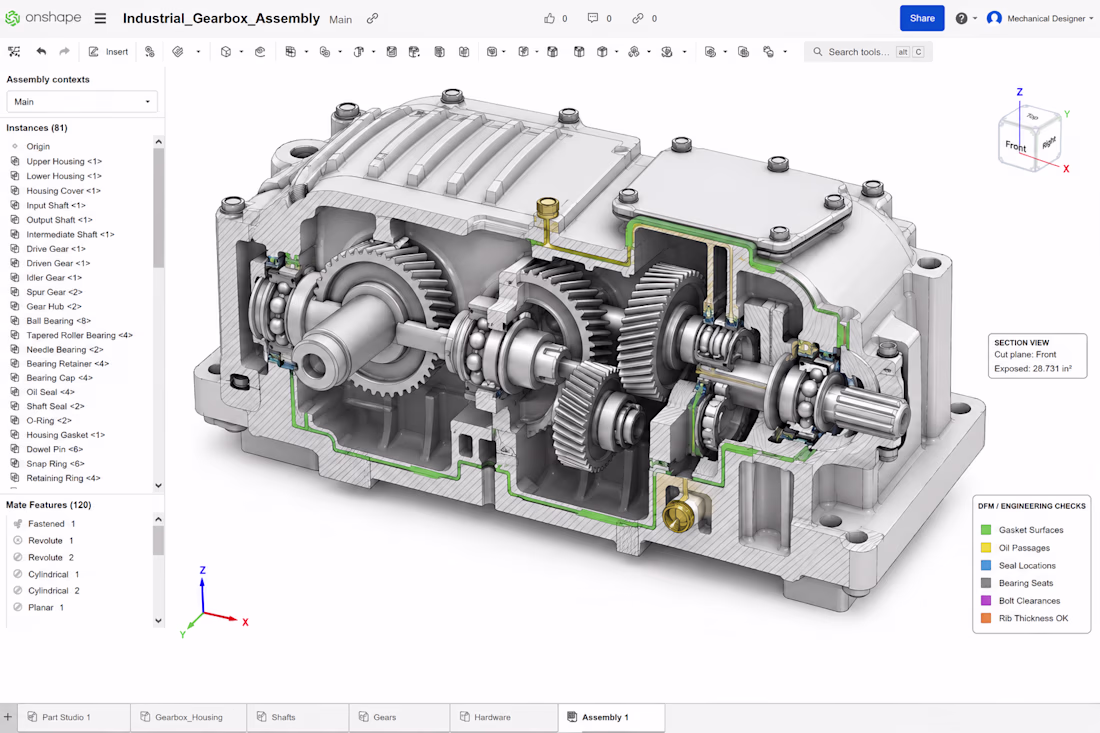
Task: Switch to the Gearbox_Housing tab
Action: click(x=188, y=717)
